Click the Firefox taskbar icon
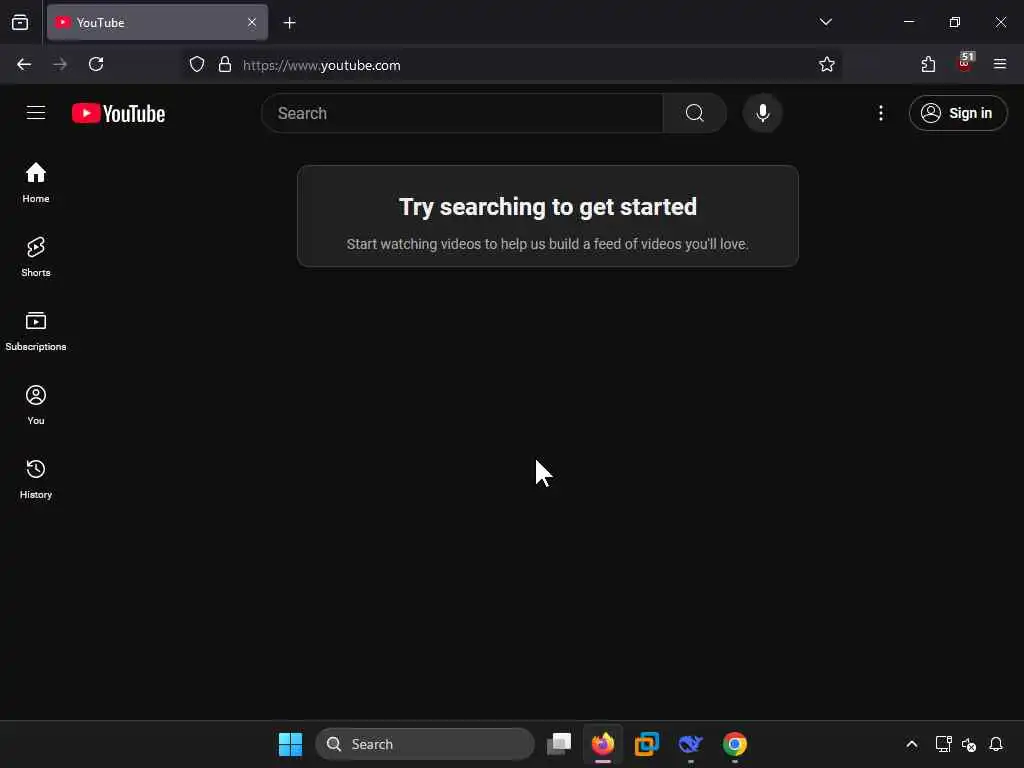The image size is (1024, 768). [x=603, y=744]
